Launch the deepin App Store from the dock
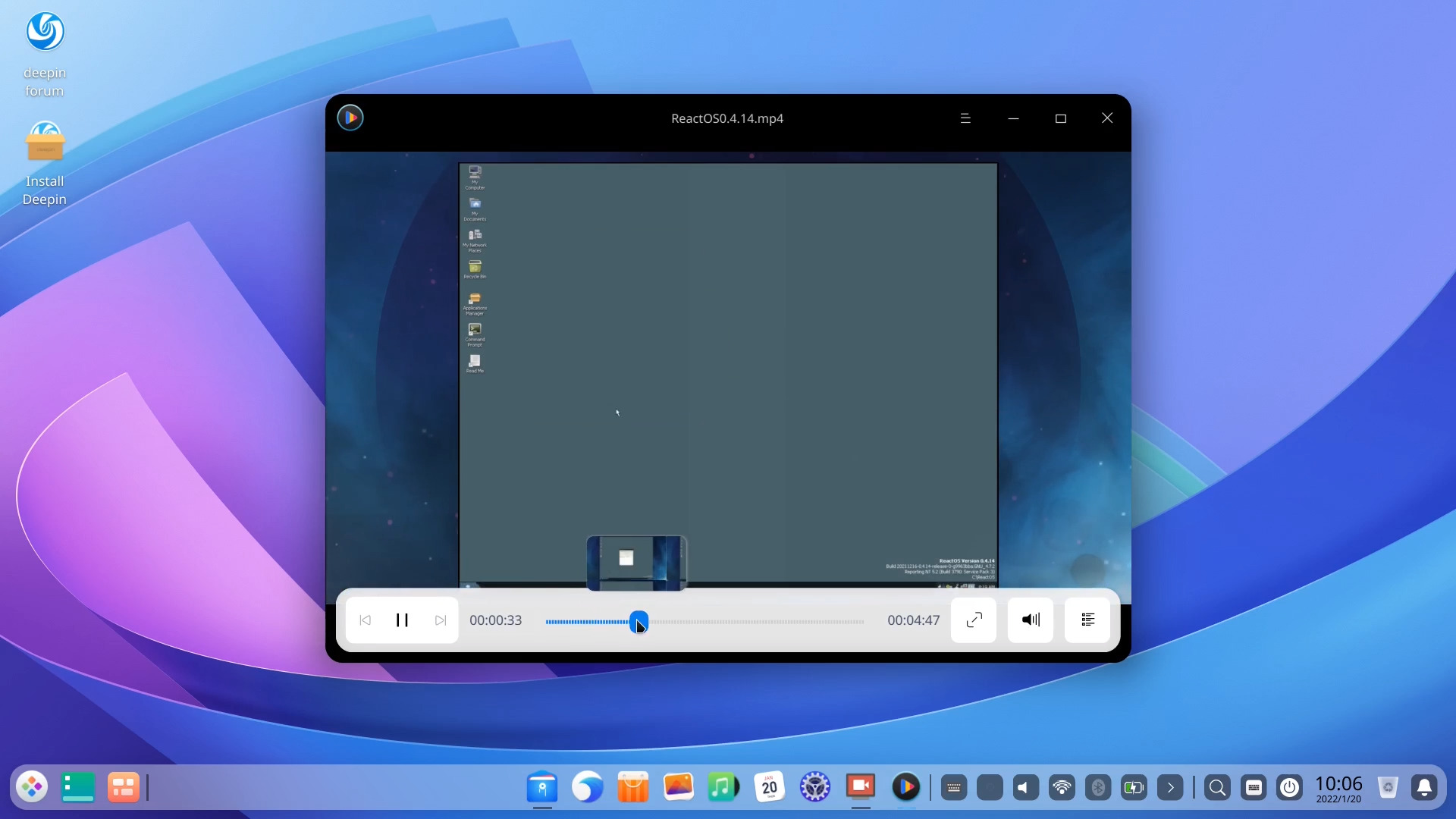This screenshot has height=819, width=1456. click(x=633, y=787)
